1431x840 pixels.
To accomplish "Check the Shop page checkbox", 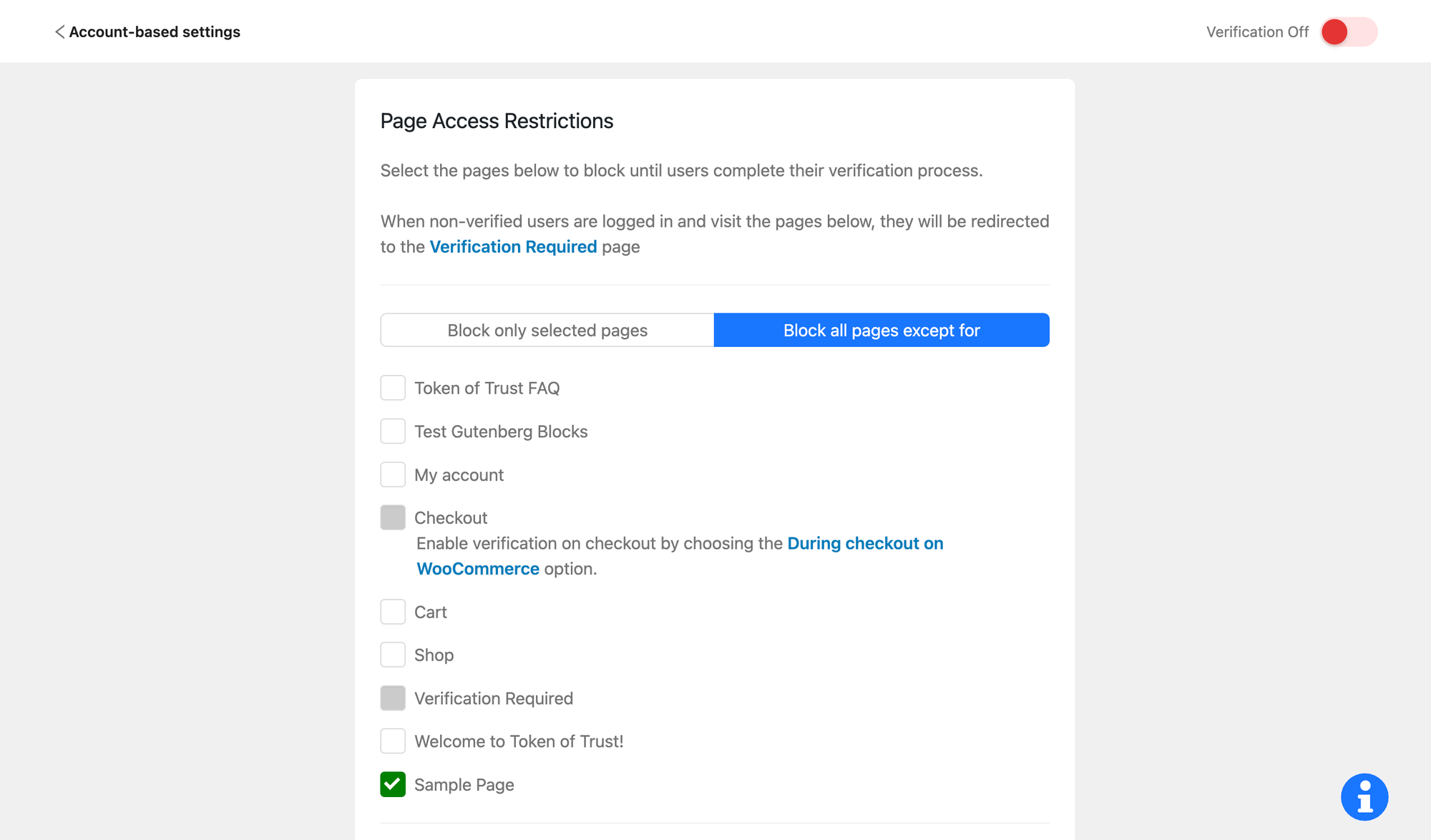I will tap(393, 655).
